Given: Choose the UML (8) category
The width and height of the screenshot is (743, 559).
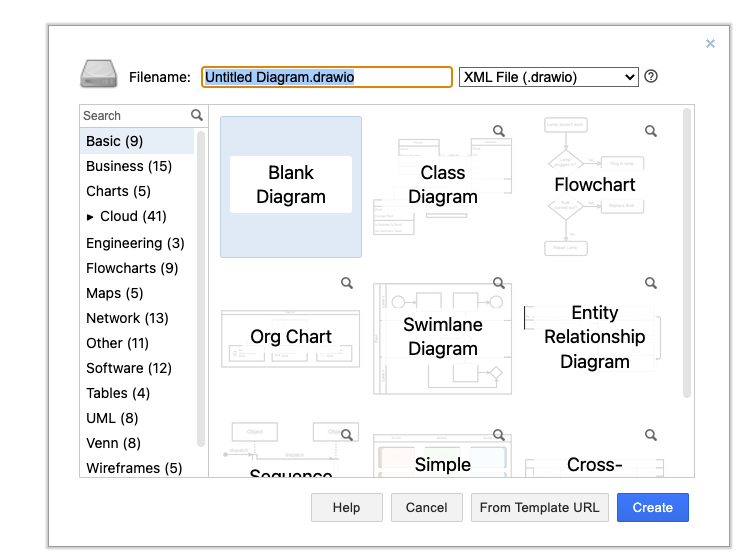Looking at the screenshot, I should 112,418.
